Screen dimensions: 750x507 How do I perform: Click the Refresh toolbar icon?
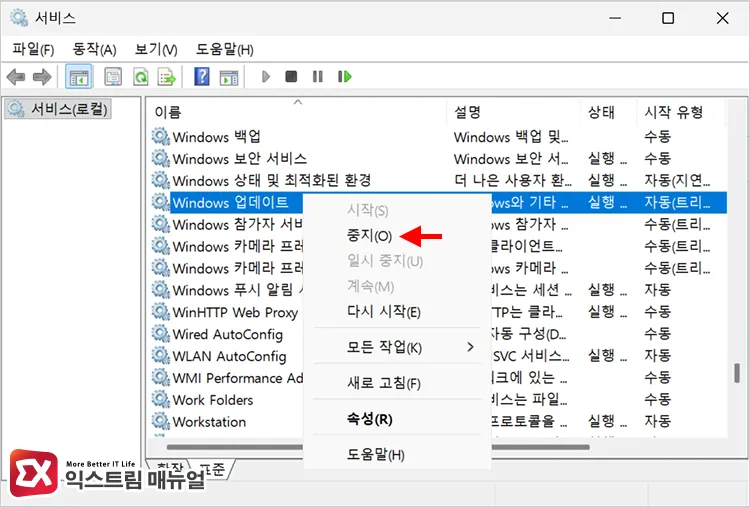click(x=141, y=77)
